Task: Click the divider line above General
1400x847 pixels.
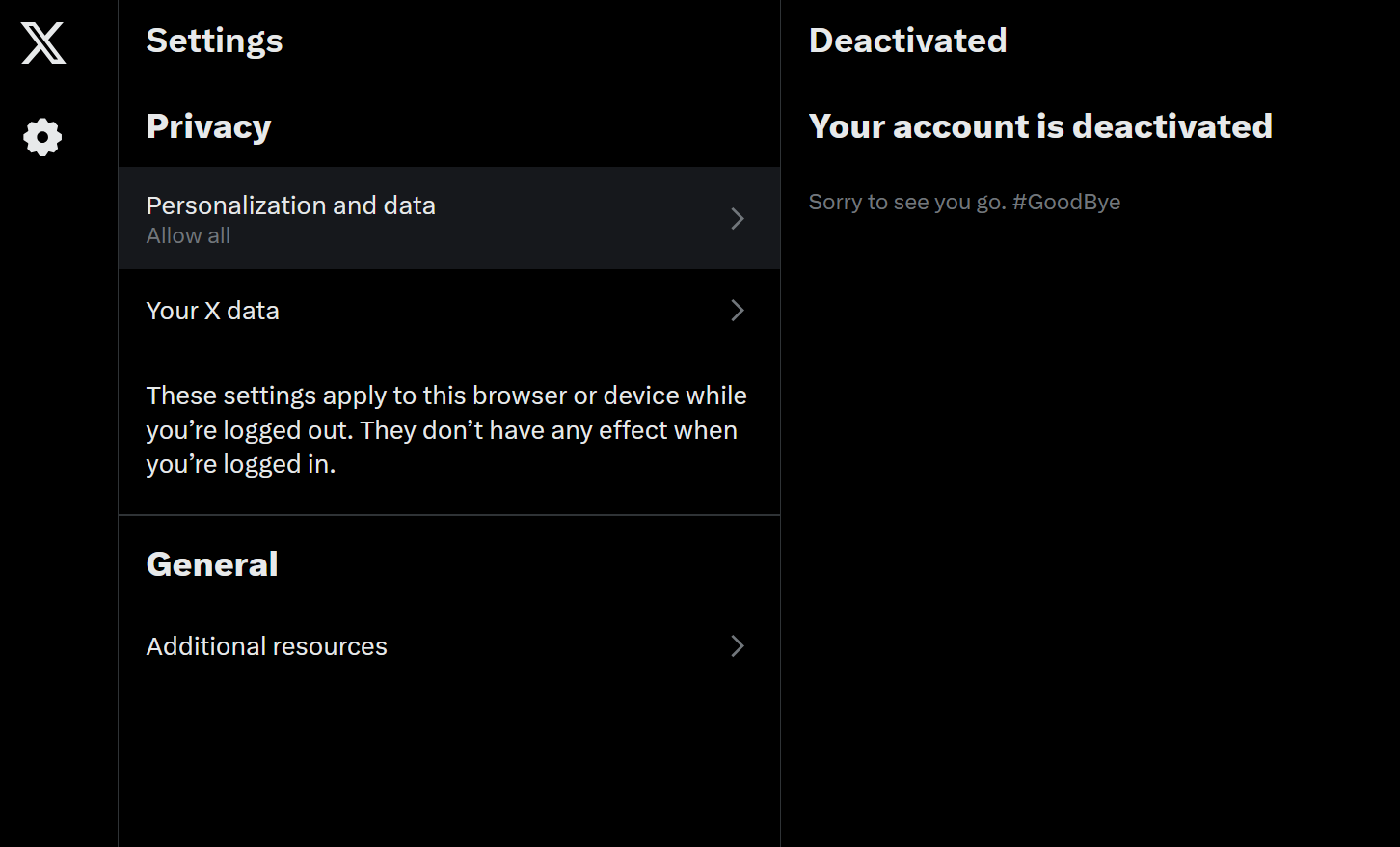Action: point(448,515)
